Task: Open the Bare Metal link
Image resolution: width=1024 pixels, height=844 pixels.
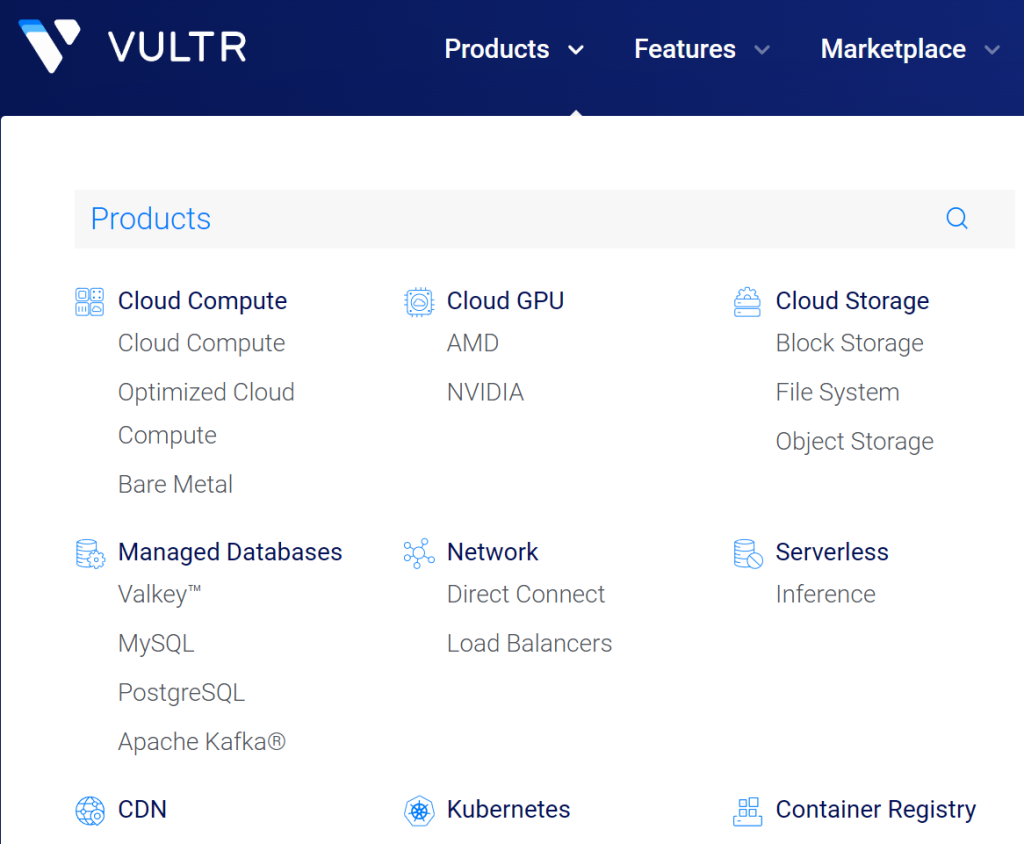Action: (x=175, y=484)
